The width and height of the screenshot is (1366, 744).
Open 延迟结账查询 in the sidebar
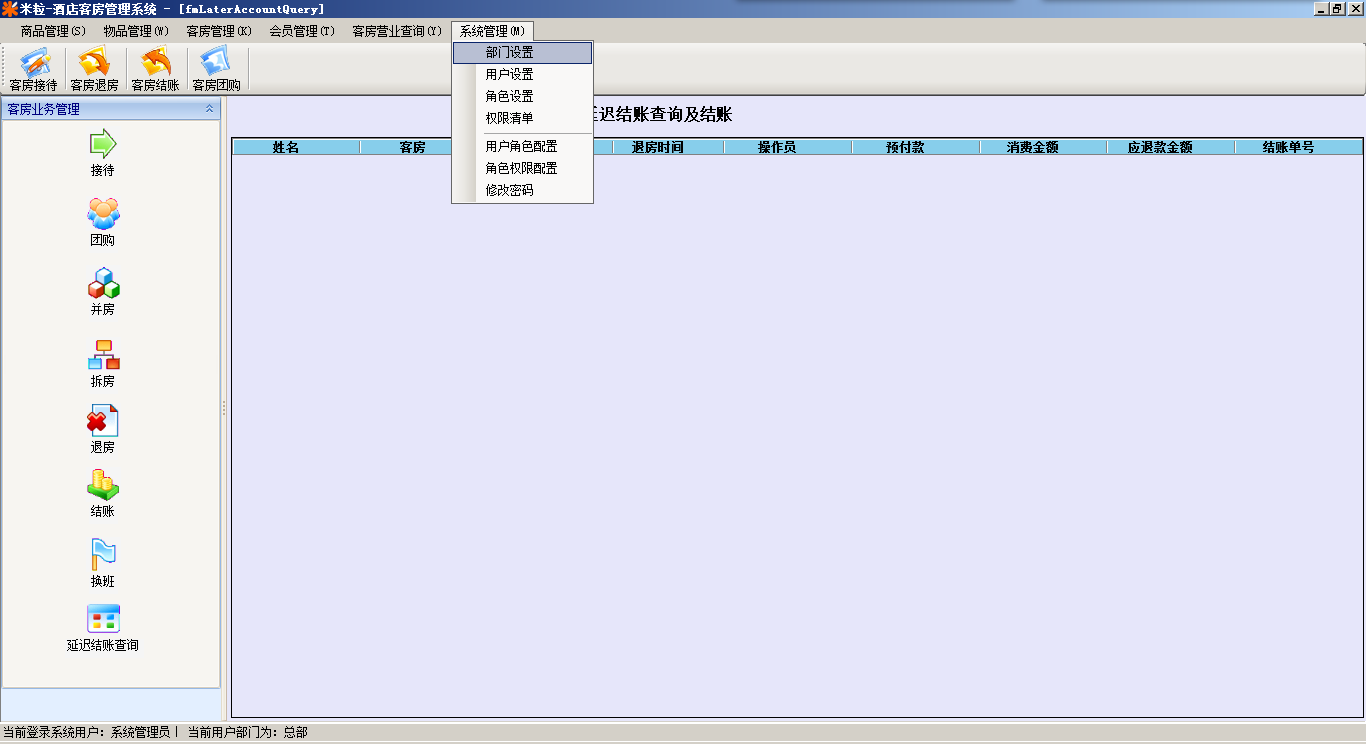(x=103, y=620)
